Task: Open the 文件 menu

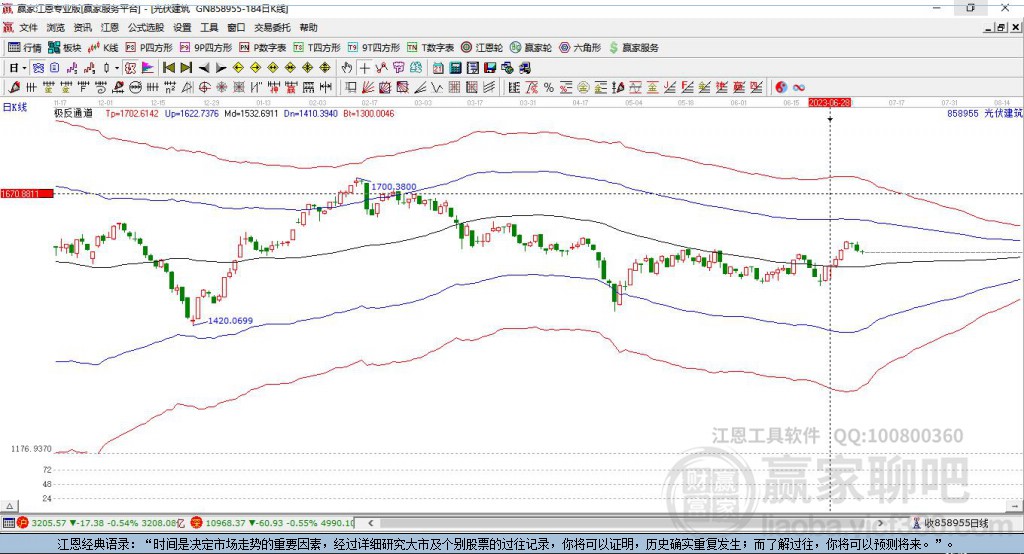Action: 28,27
